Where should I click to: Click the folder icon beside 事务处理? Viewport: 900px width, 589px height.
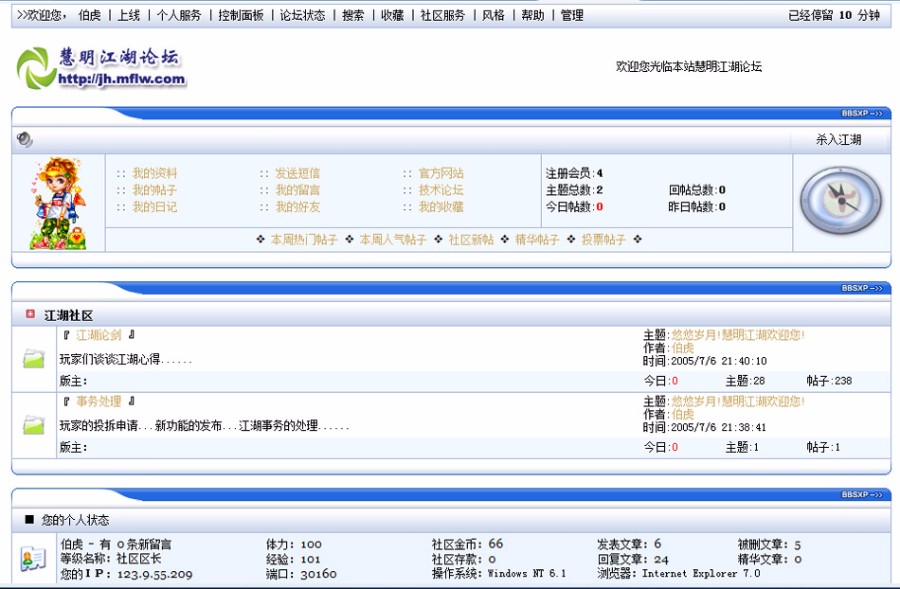tap(34, 425)
